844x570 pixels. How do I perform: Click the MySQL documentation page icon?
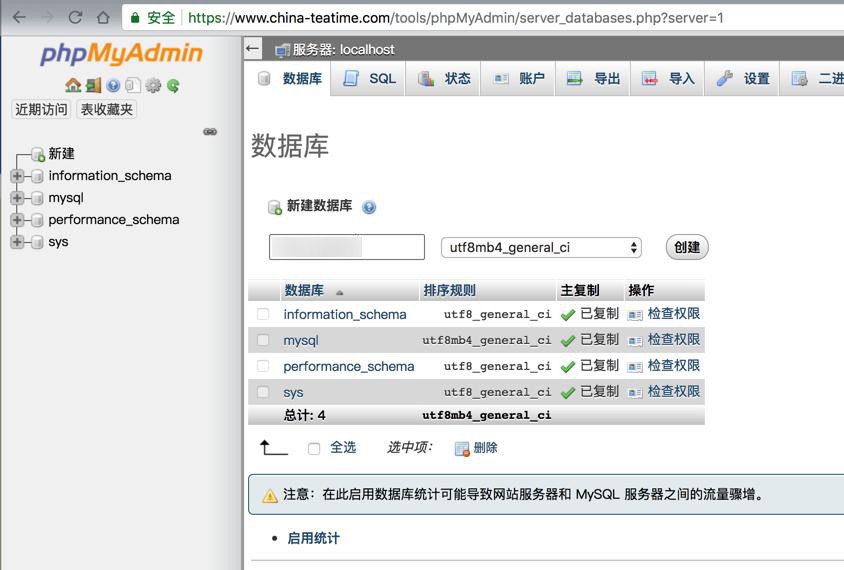[x=133, y=85]
